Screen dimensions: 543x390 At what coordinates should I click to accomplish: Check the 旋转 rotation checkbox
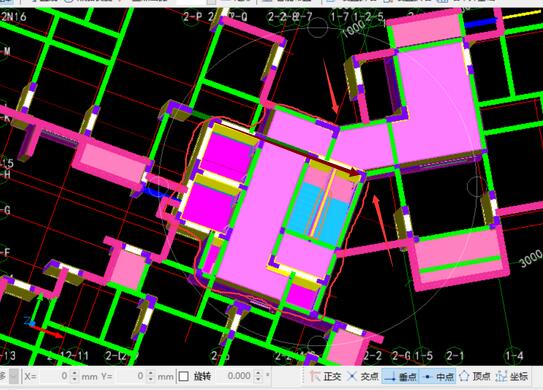[x=184, y=376]
